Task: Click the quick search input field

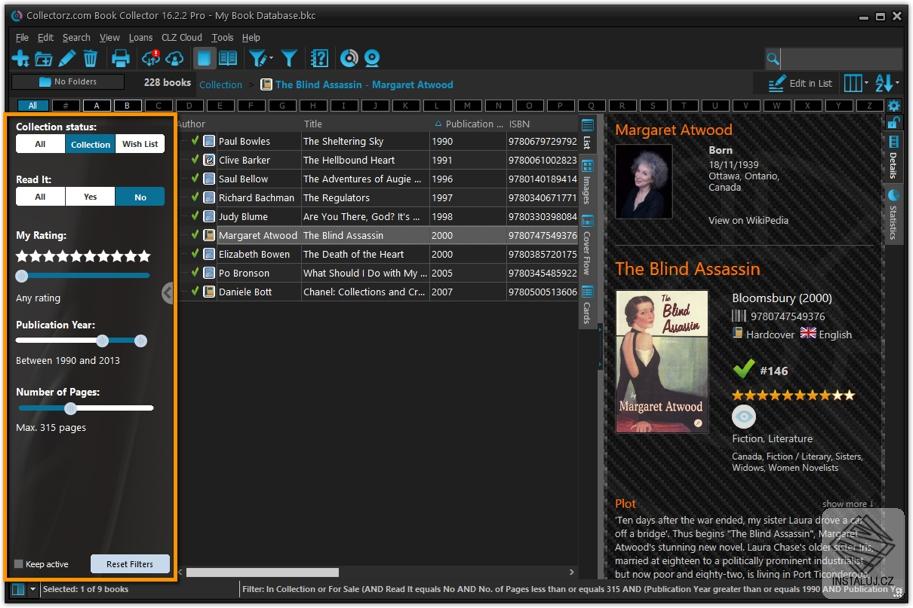Action: pyautogui.click(x=841, y=58)
